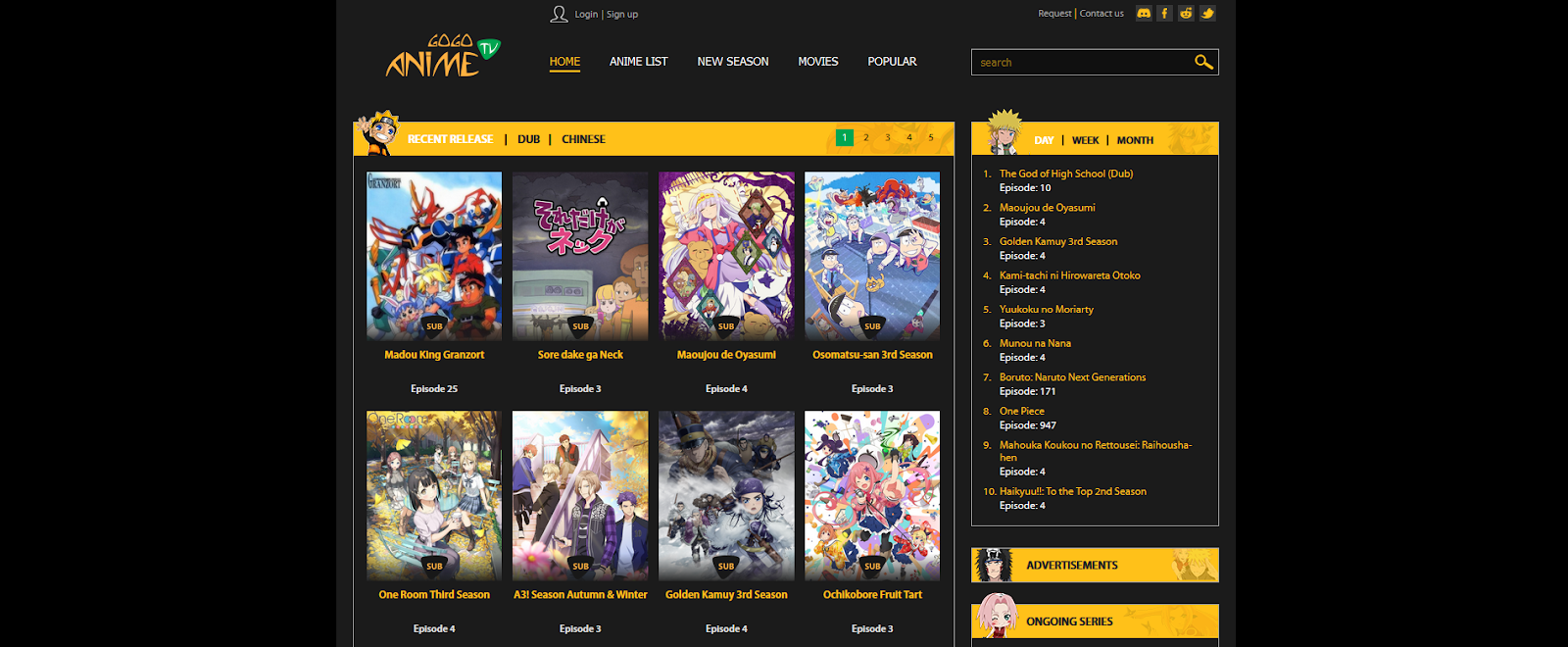Screen dimensions: 1568x647
Task: Switch popular list to MONTH
Action: click(x=1135, y=140)
